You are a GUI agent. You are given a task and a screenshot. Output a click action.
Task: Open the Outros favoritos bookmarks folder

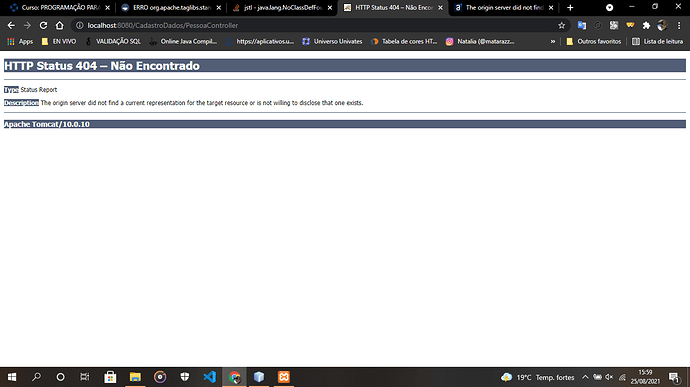click(x=594, y=41)
